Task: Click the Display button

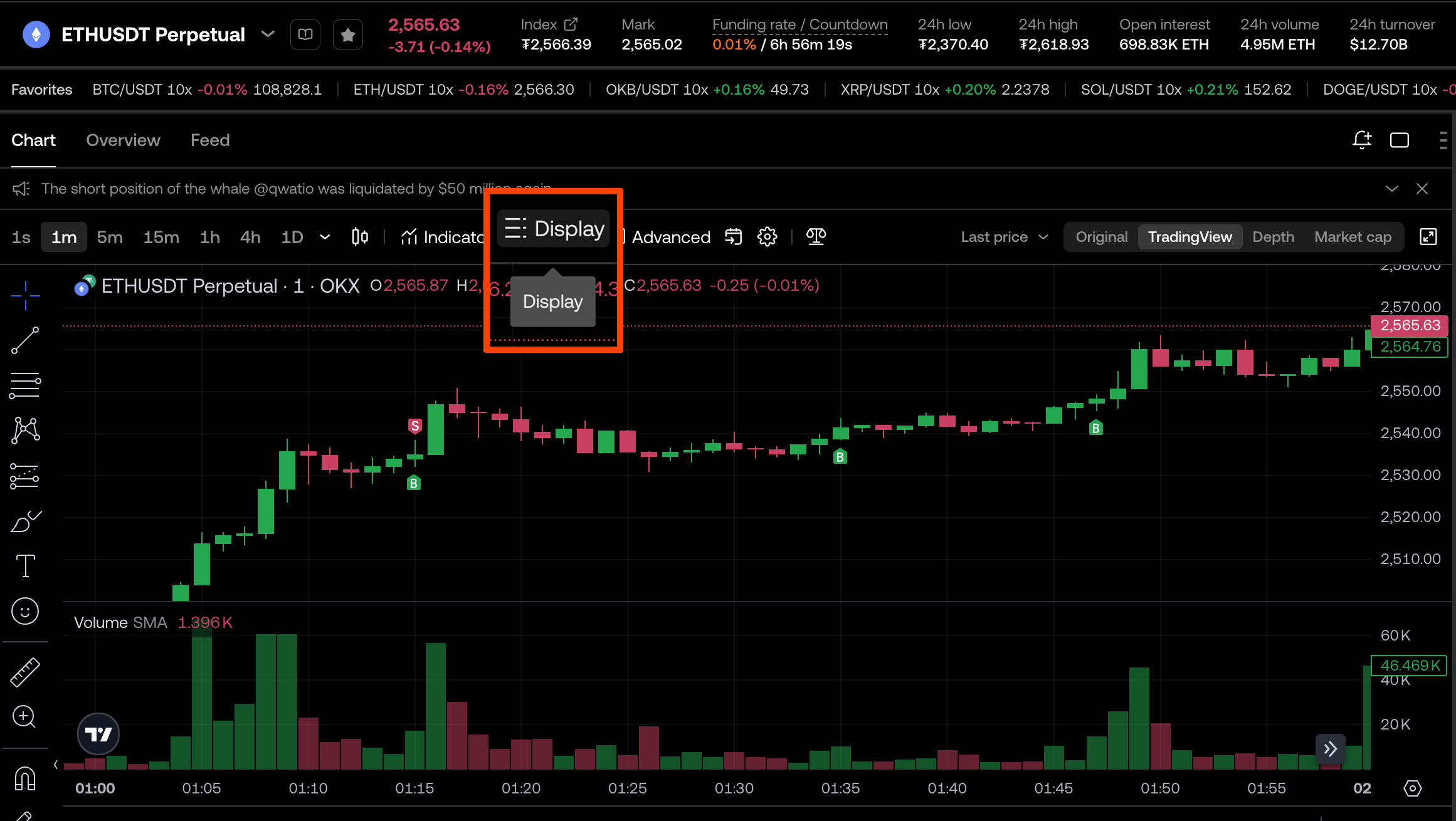Action: tap(554, 229)
